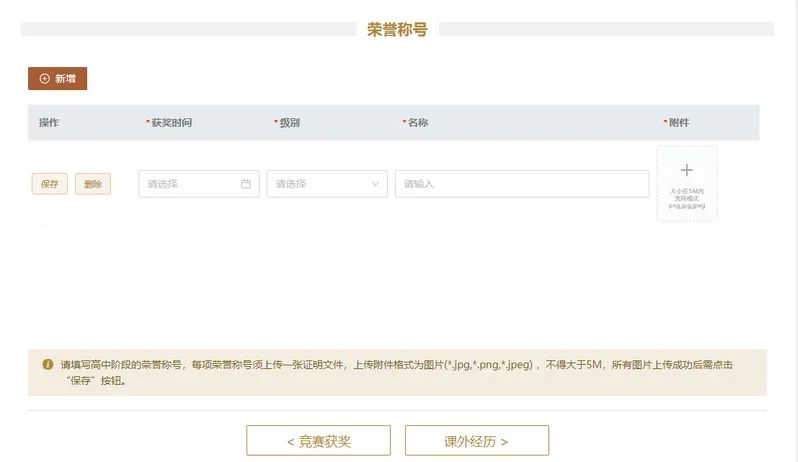Click the 获奖时间 column header
Image resolution: width=798 pixels, height=462 pixels.
point(171,123)
